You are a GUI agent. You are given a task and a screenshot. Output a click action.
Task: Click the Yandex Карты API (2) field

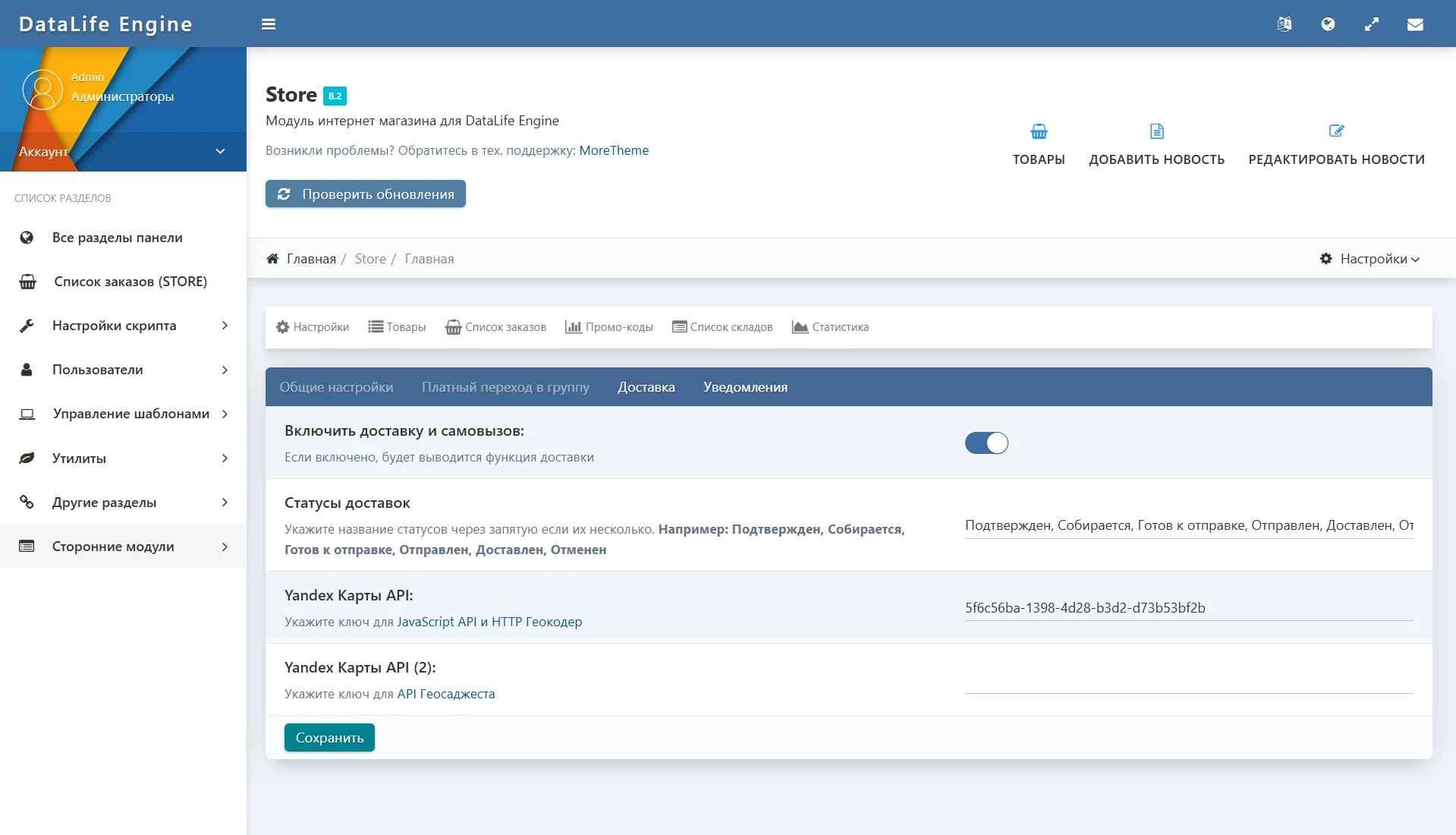point(1188,680)
